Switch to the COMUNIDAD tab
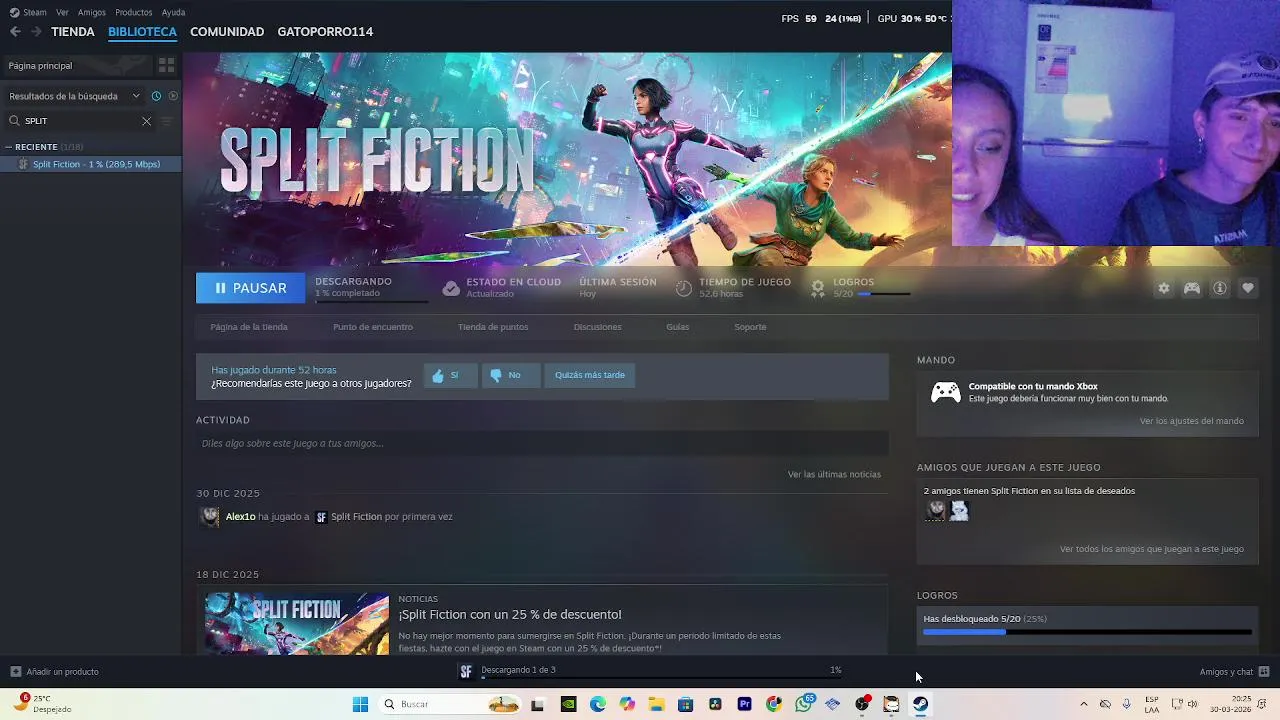The height and width of the screenshot is (720, 1280). coord(227,32)
